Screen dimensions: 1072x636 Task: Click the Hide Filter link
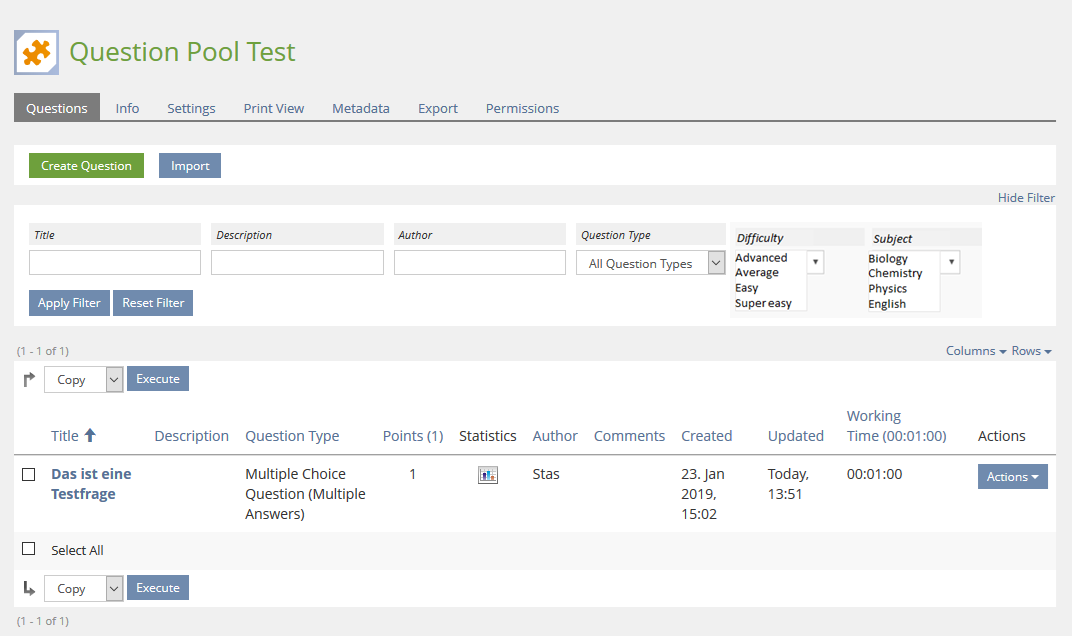point(1026,198)
